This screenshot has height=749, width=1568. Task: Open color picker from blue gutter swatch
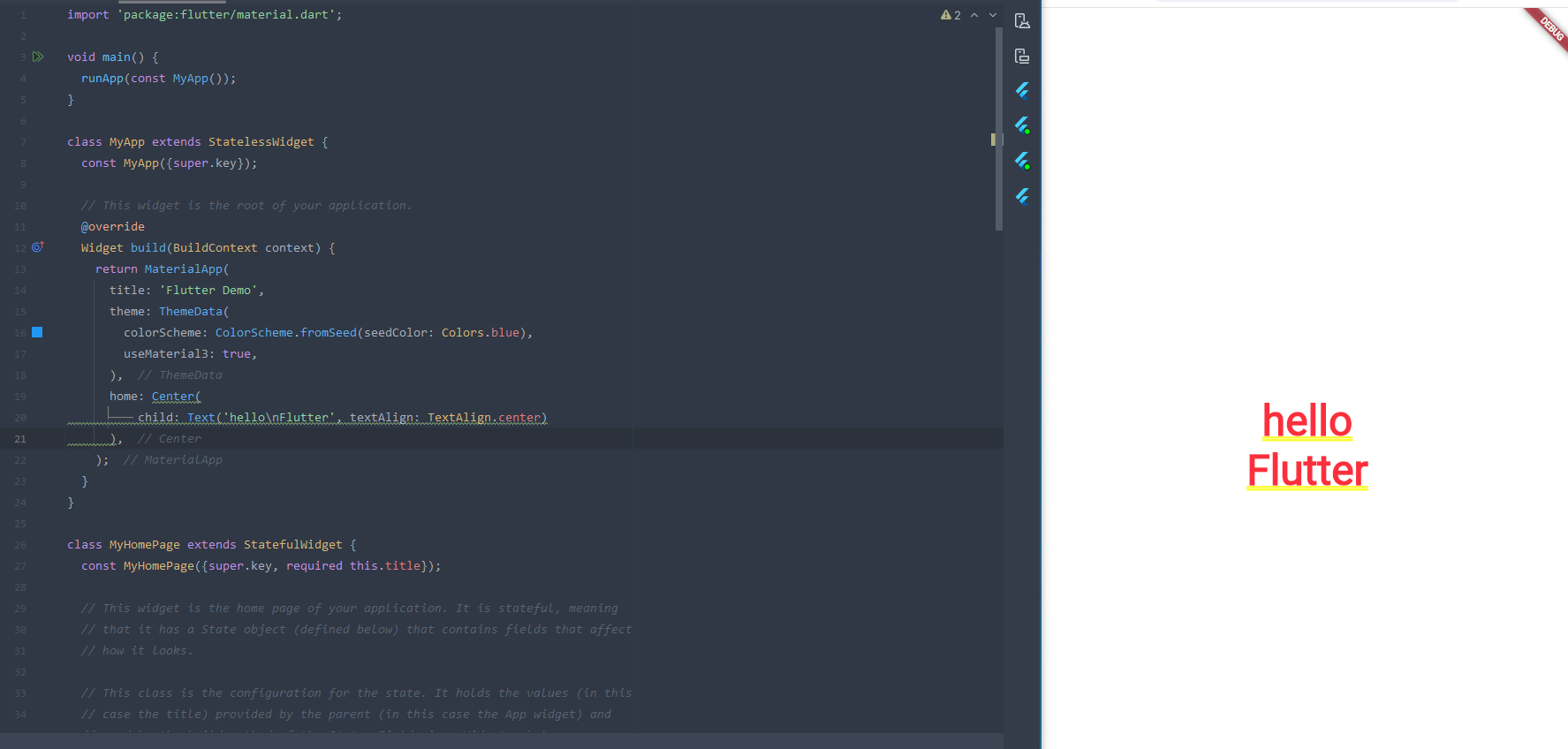pyautogui.click(x=37, y=332)
